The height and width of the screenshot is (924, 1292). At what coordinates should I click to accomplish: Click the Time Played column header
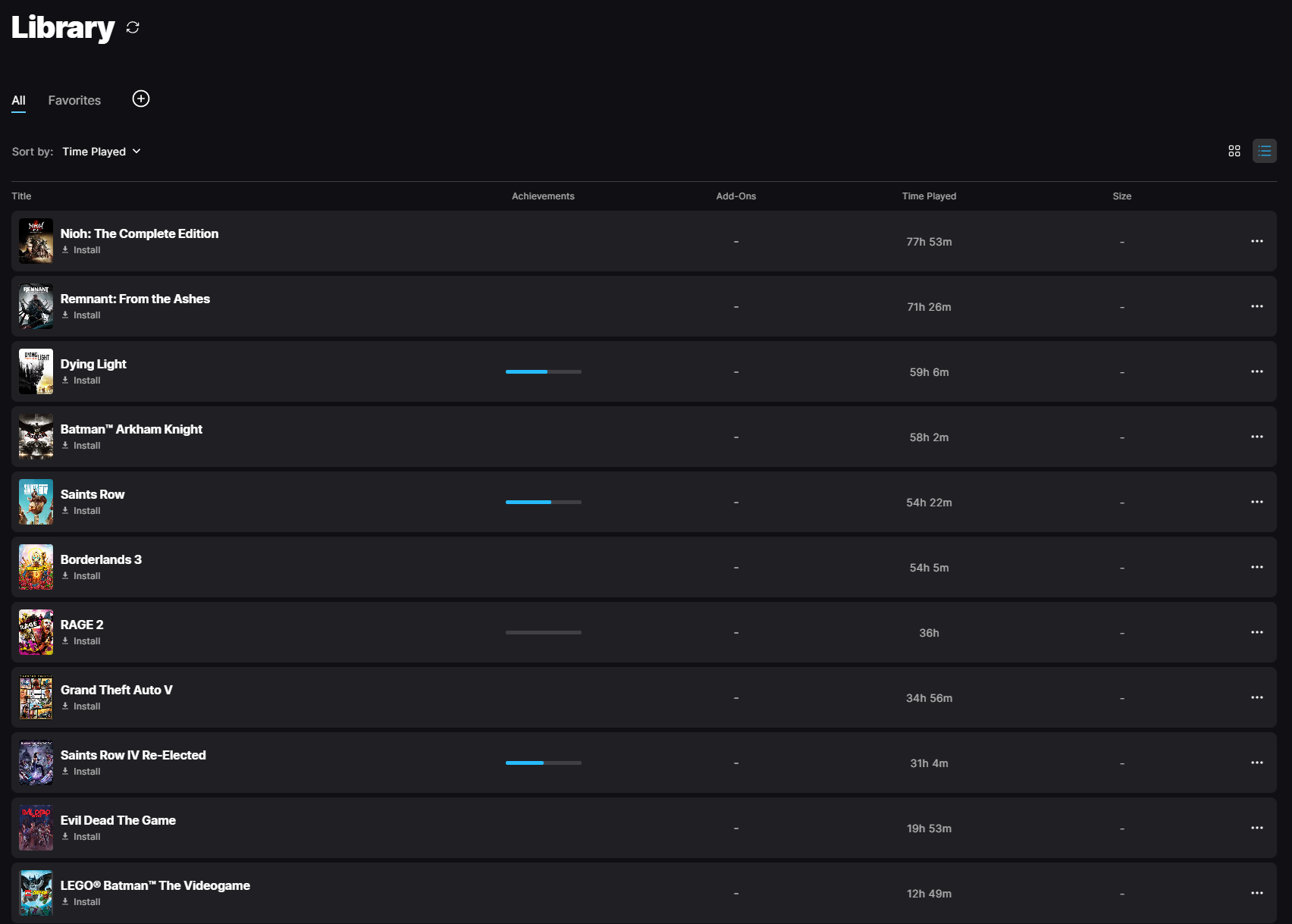(x=929, y=196)
